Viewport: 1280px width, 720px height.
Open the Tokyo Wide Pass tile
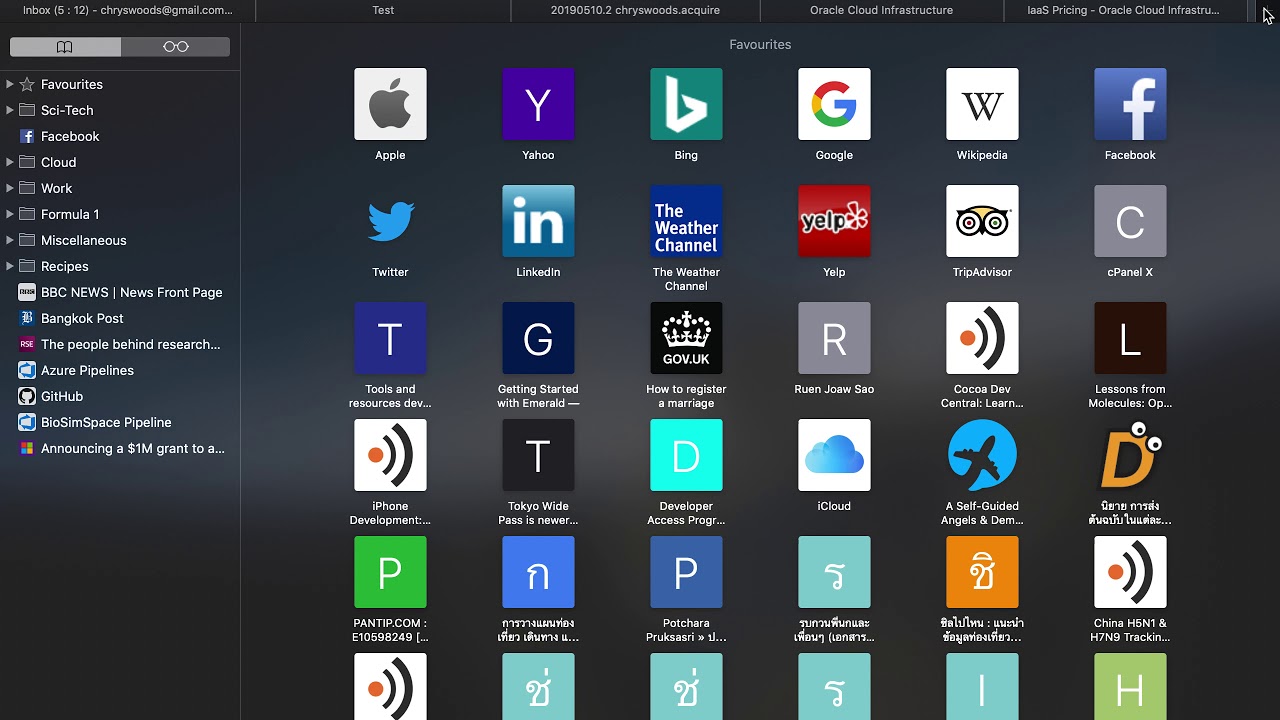(538, 455)
